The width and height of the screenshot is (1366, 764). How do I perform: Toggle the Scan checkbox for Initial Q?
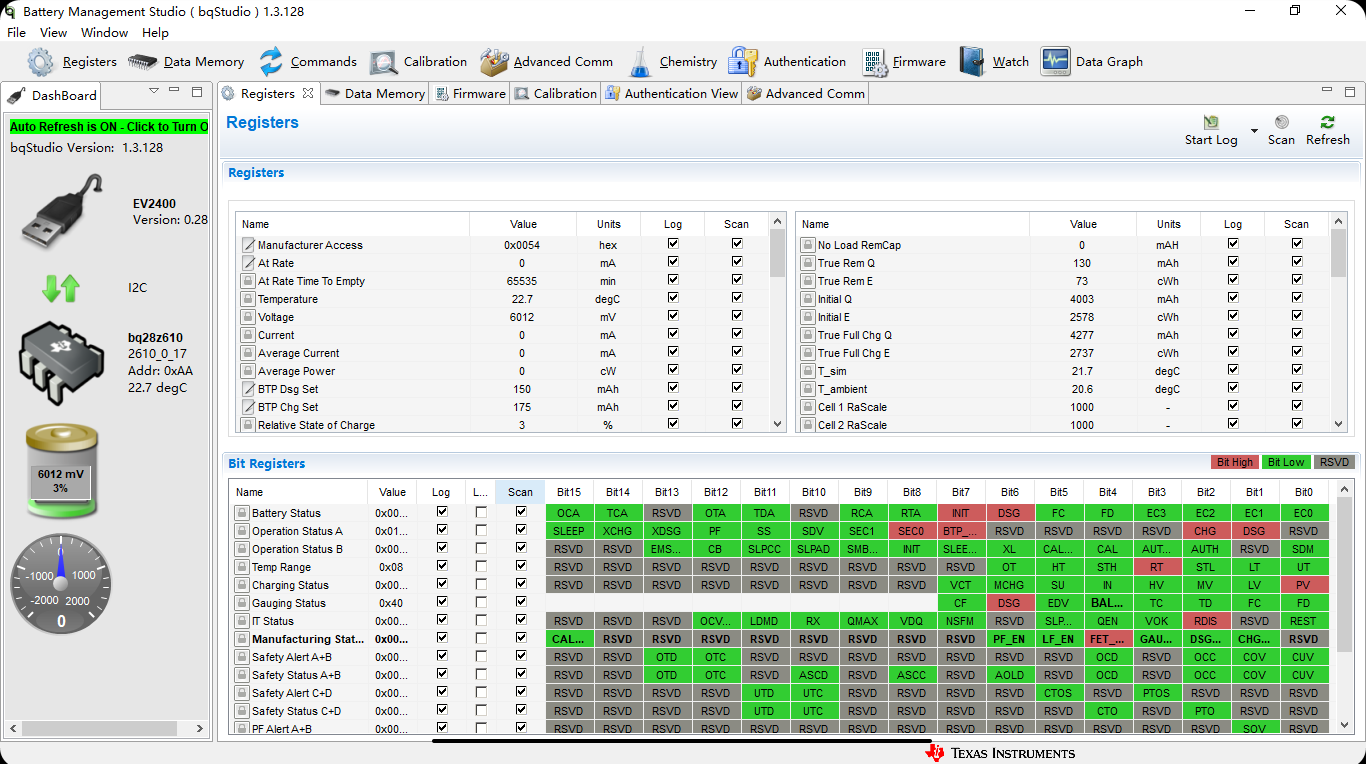pos(1297,297)
